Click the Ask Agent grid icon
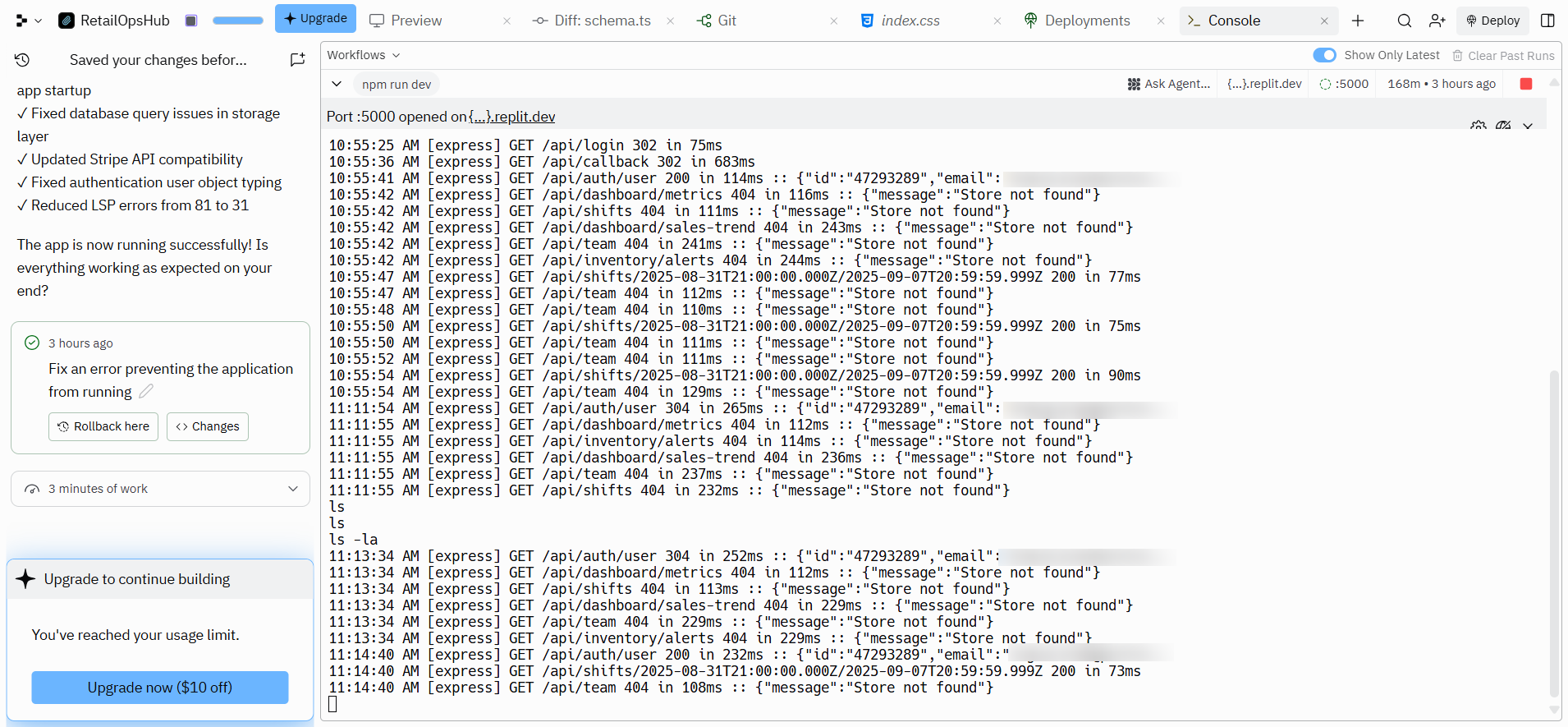 click(x=1134, y=84)
